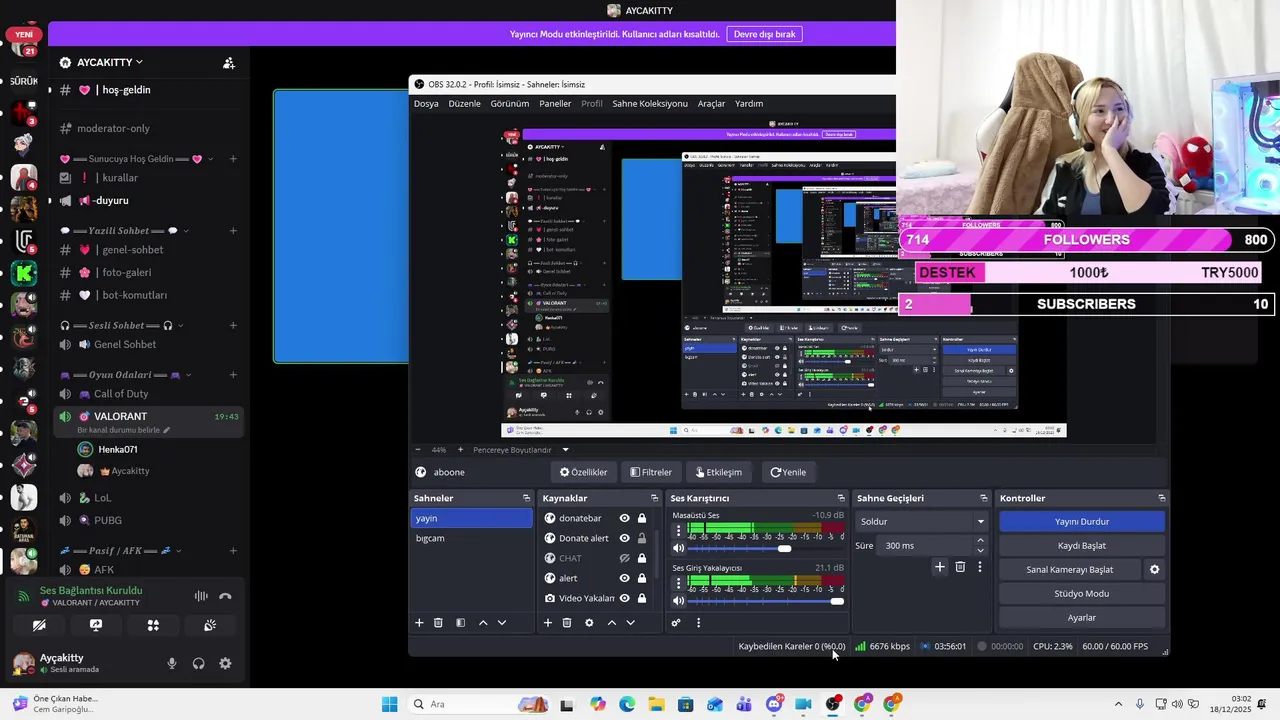
Task: Open Düzenle menu in OBS
Action: click(464, 104)
